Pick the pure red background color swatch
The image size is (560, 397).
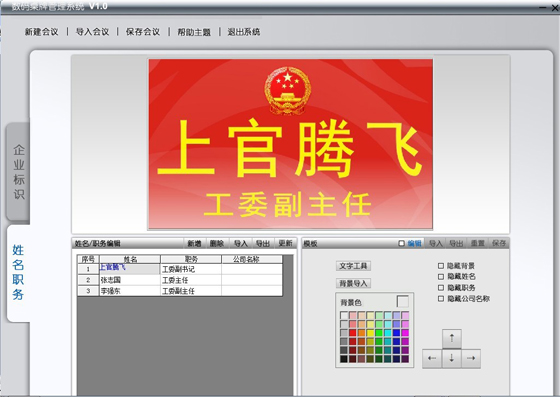click(x=352, y=333)
